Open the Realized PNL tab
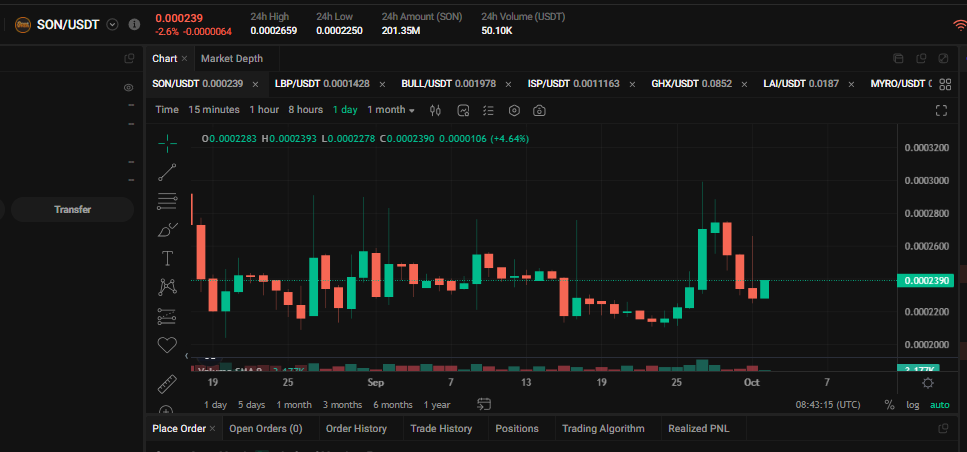 [x=699, y=429]
